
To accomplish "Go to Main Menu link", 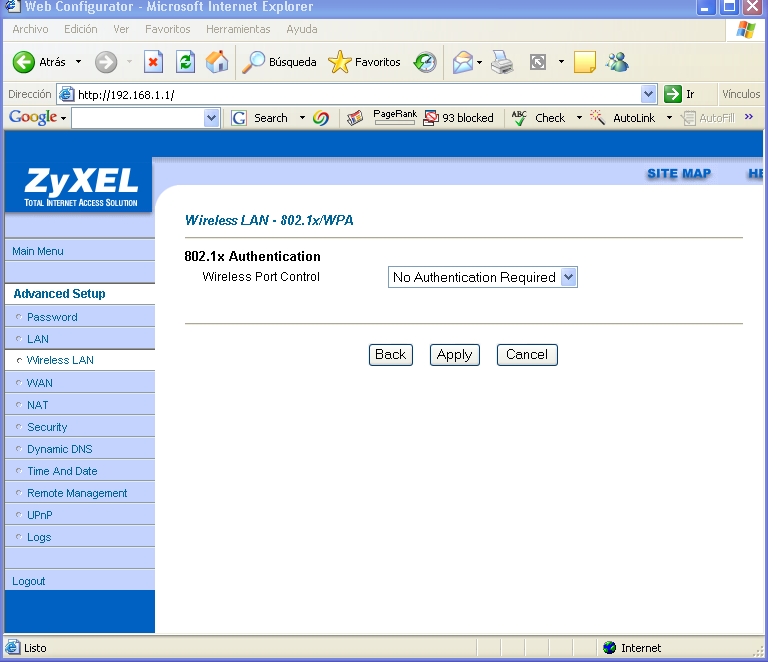I will pyautogui.click(x=38, y=251).
